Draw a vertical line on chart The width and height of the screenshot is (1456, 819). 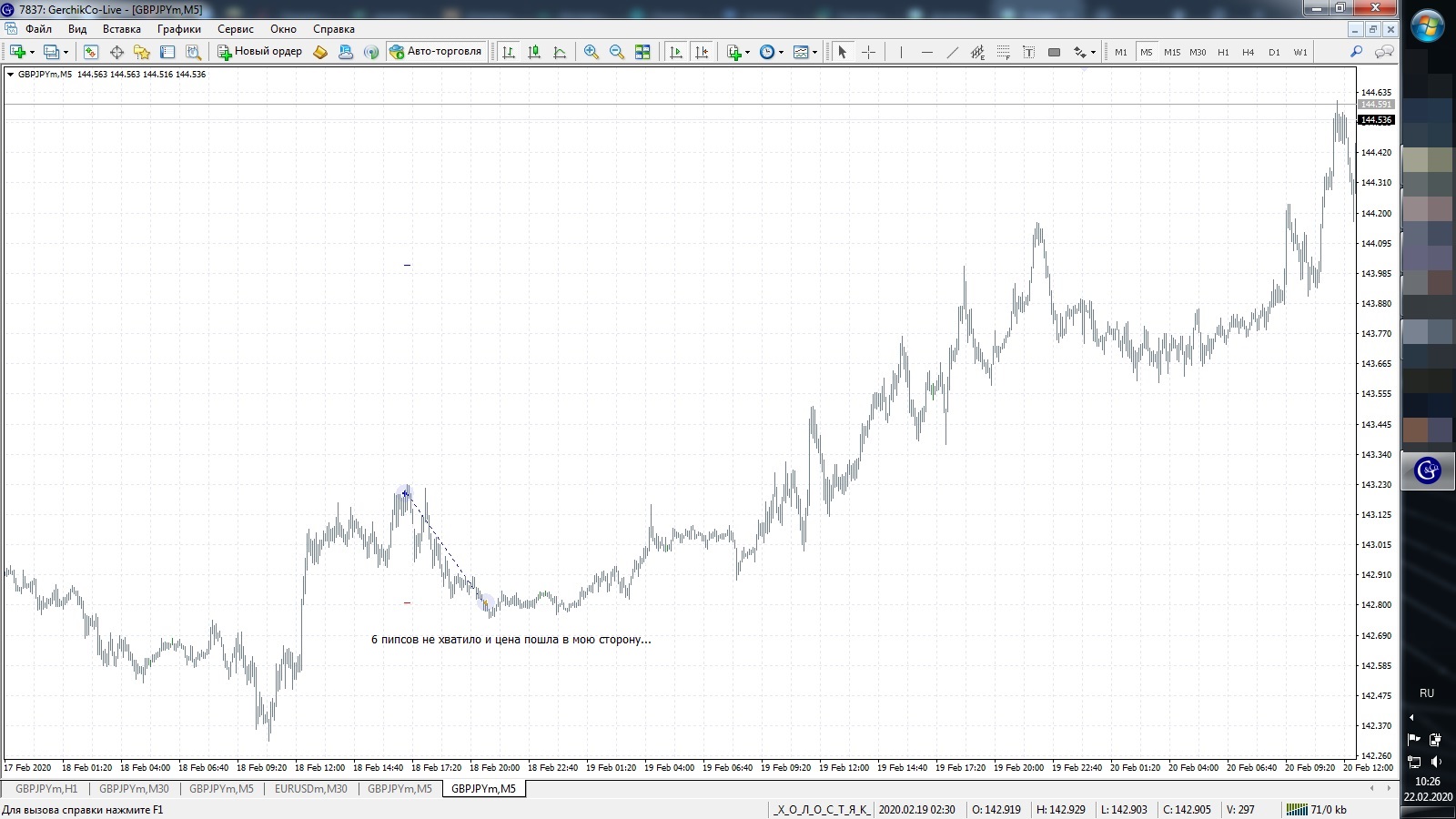[x=901, y=52]
